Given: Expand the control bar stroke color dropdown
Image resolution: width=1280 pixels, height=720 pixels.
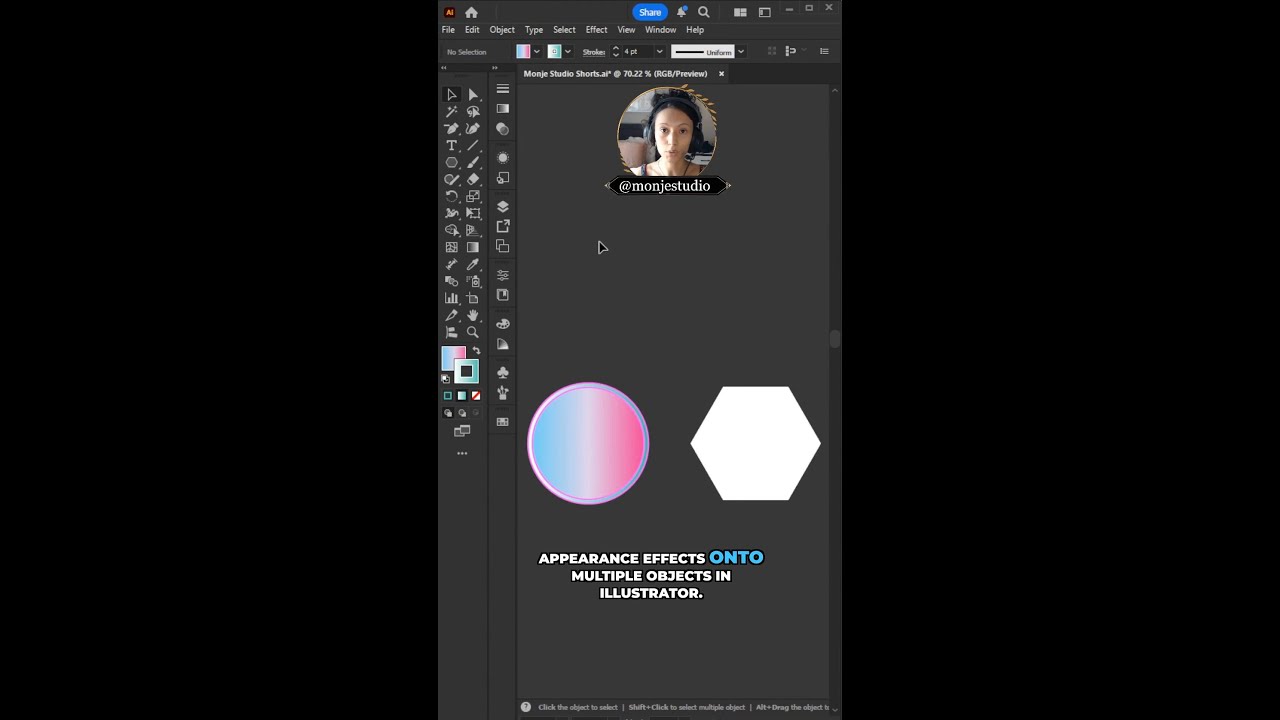Looking at the screenshot, I should pyautogui.click(x=568, y=52).
